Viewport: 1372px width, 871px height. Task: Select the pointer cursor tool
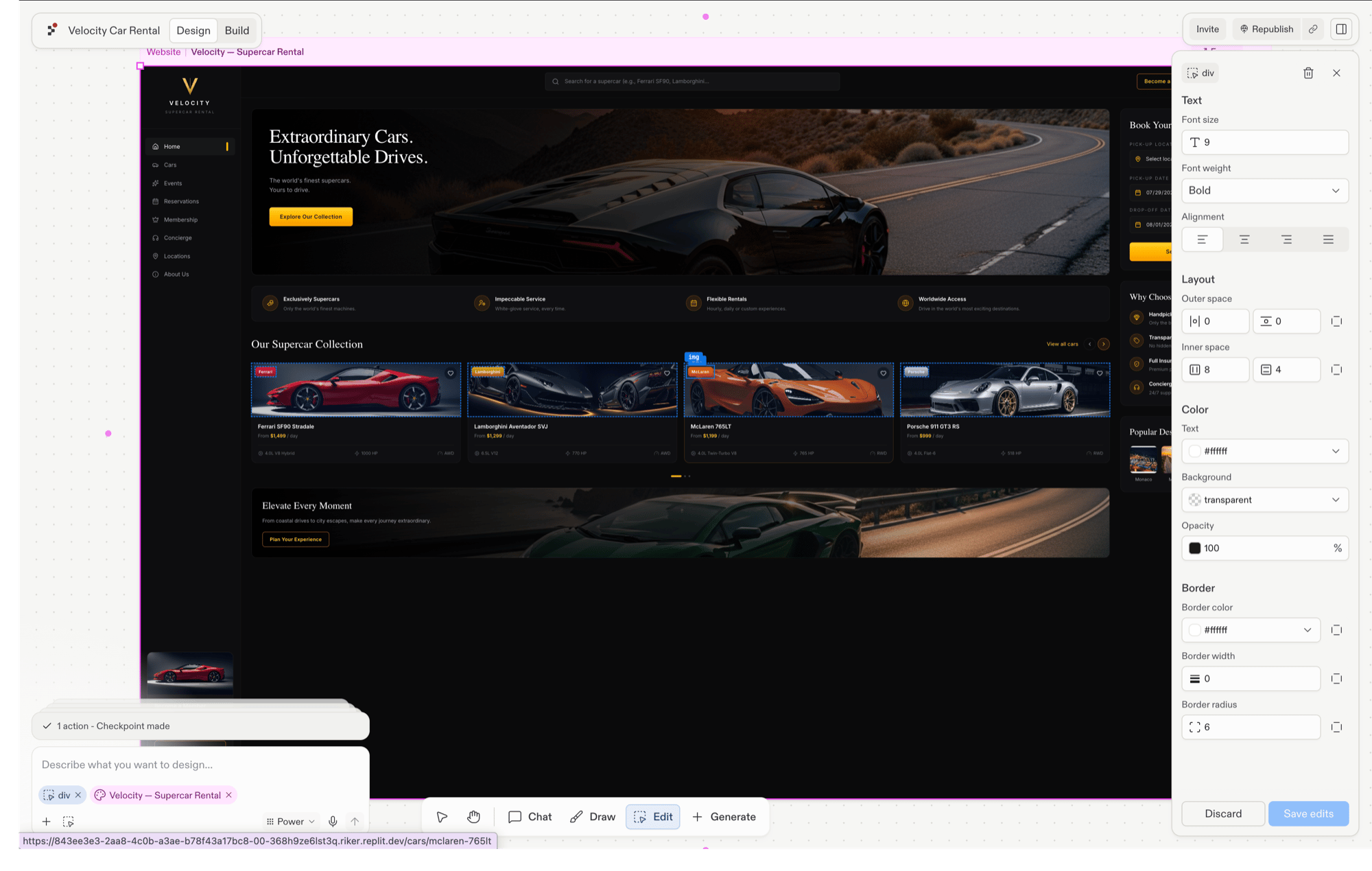(x=442, y=817)
